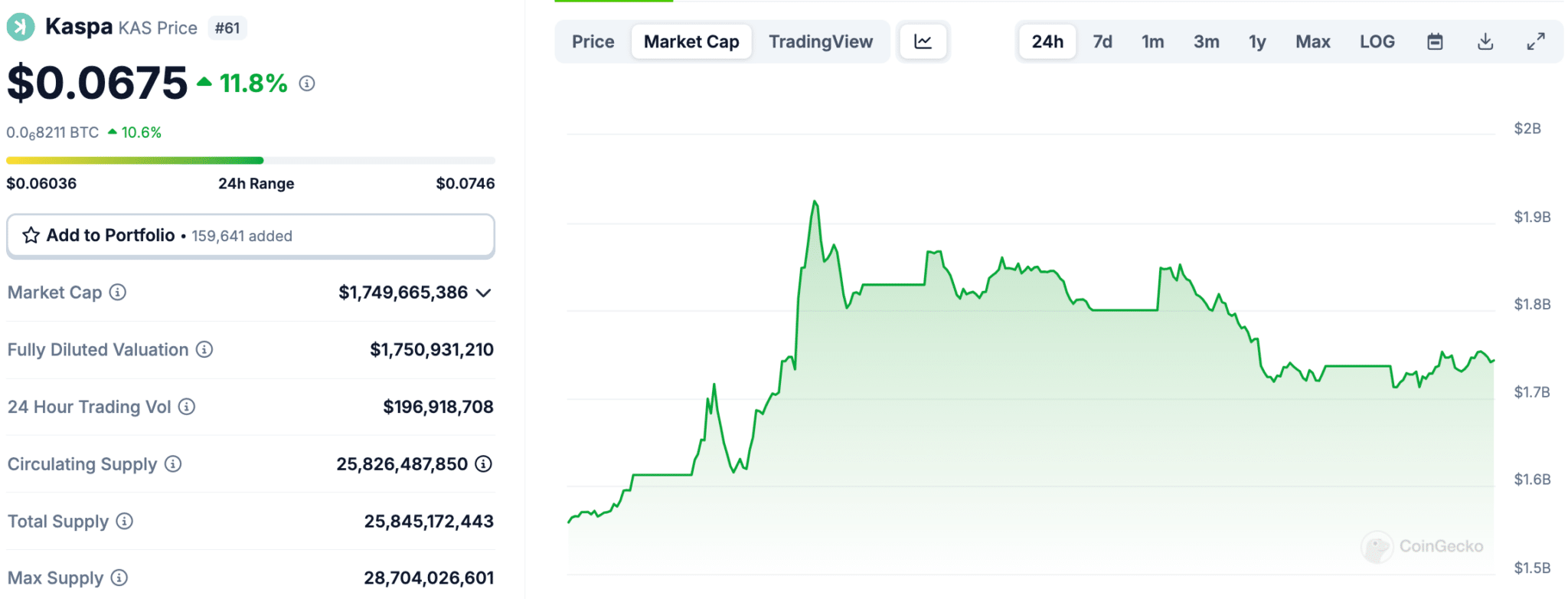Download the chart data
1568x599 pixels.
point(1485,41)
